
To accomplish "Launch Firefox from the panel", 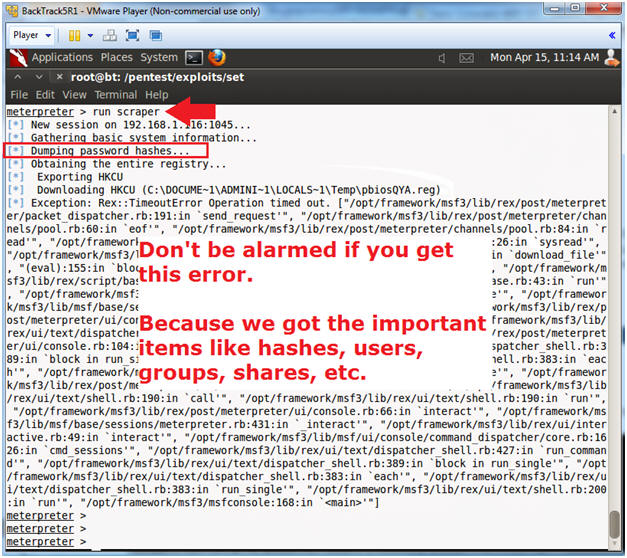I will (x=217, y=58).
